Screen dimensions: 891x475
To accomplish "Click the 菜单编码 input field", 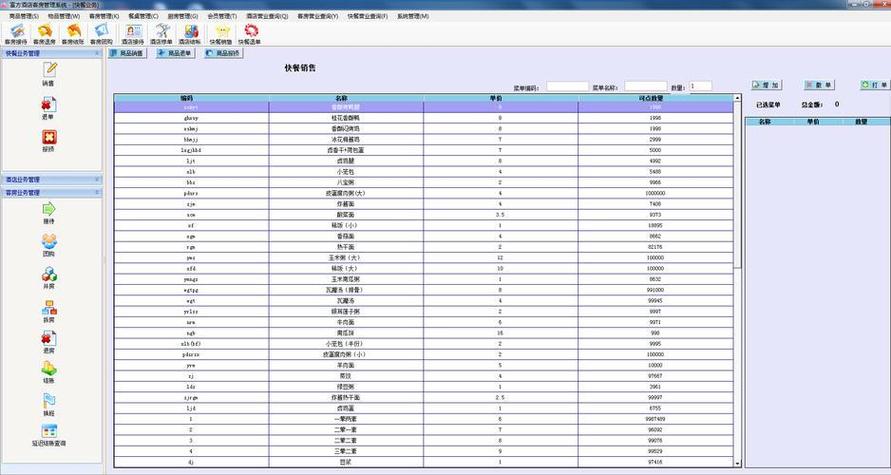I will click(x=567, y=87).
